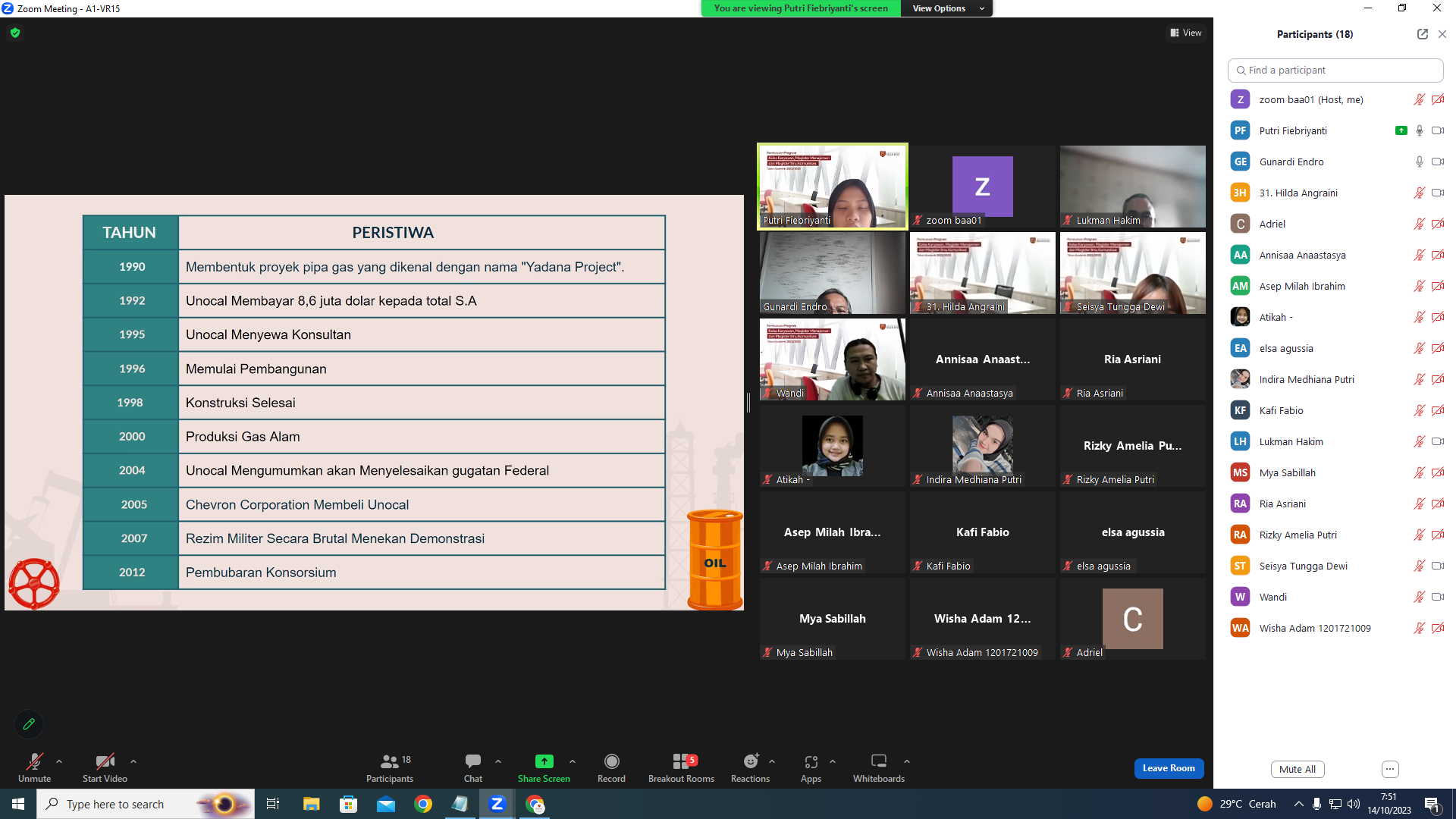This screenshot has width=1456, height=819.
Task: Expand Reactions options caret
Action: click(772, 761)
